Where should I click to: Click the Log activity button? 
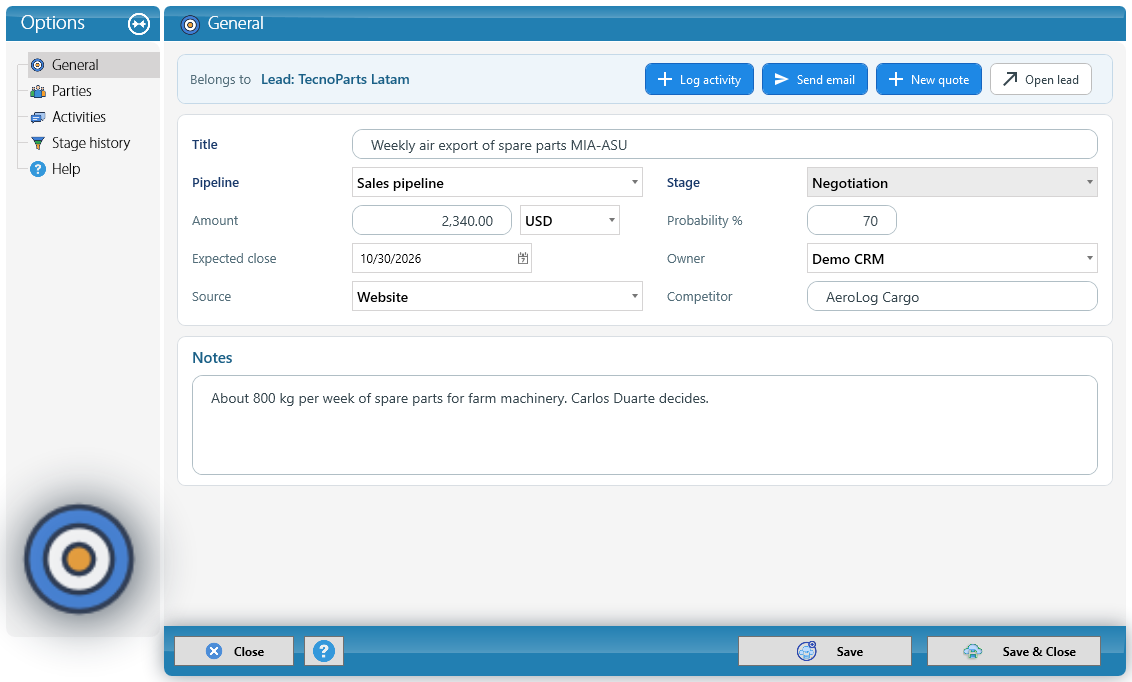[x=699, y=79]
